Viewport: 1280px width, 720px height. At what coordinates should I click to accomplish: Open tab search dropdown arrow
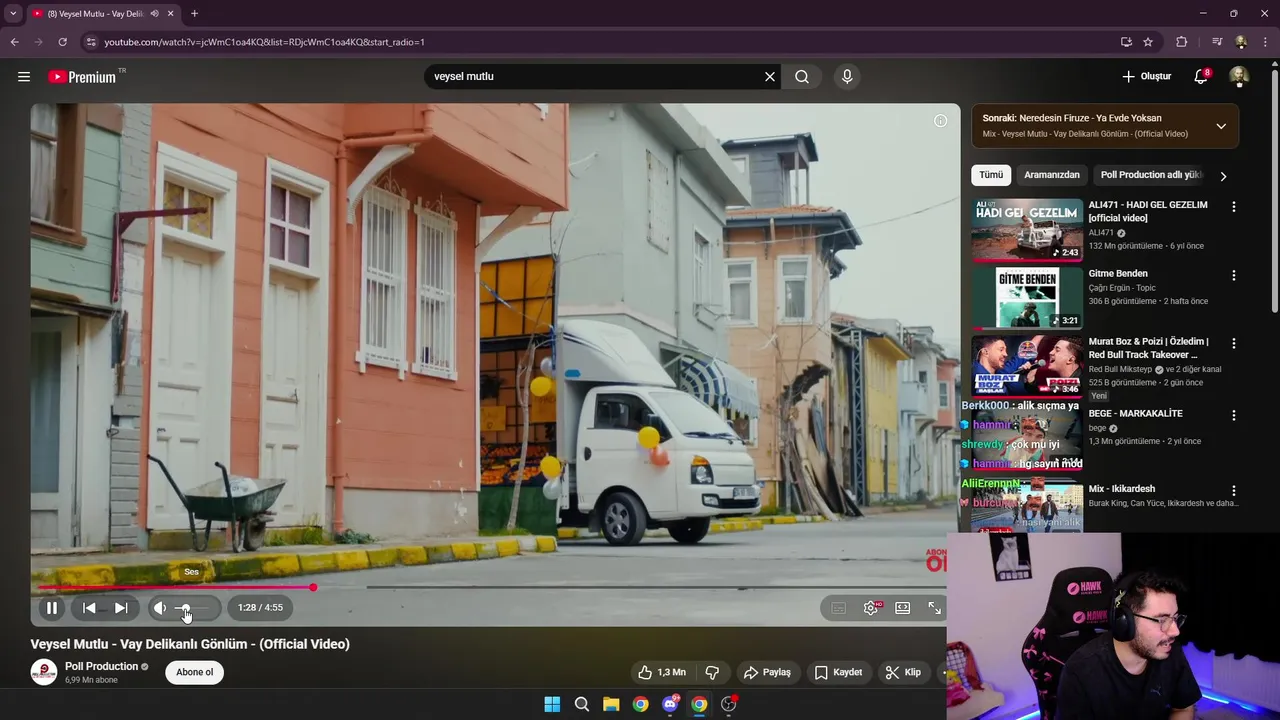tap(13, 14)
